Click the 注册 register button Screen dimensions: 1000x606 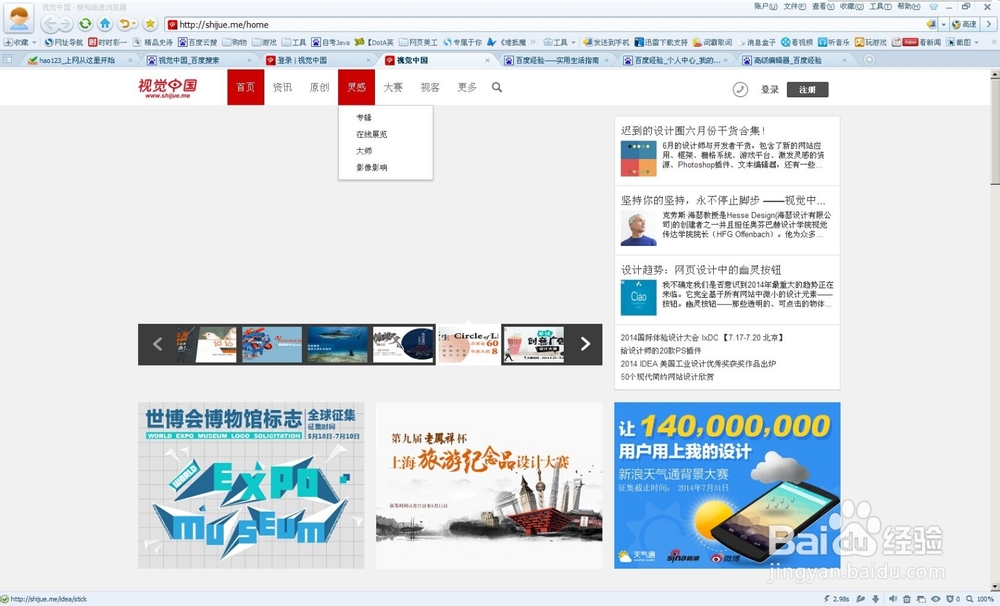(806, 89)
